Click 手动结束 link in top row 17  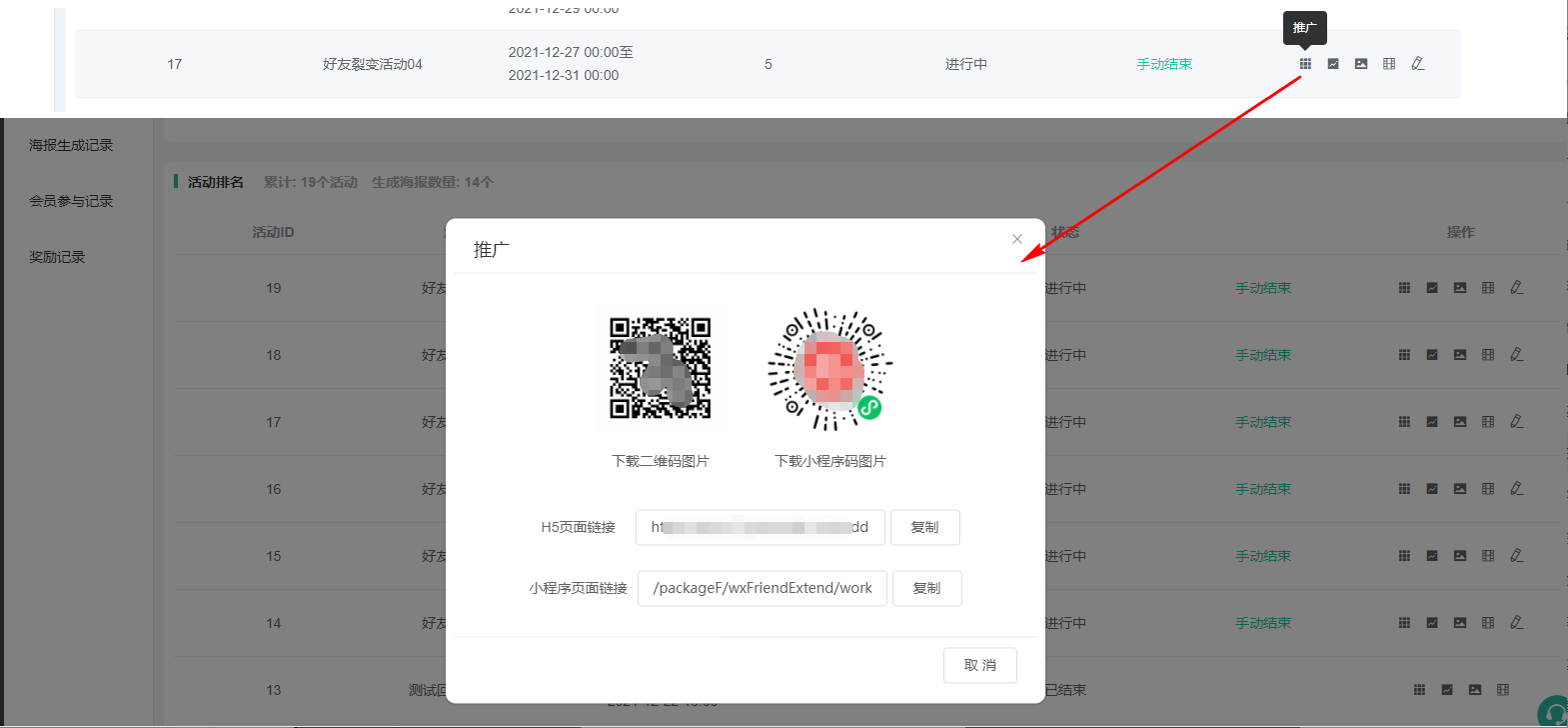1164,64
